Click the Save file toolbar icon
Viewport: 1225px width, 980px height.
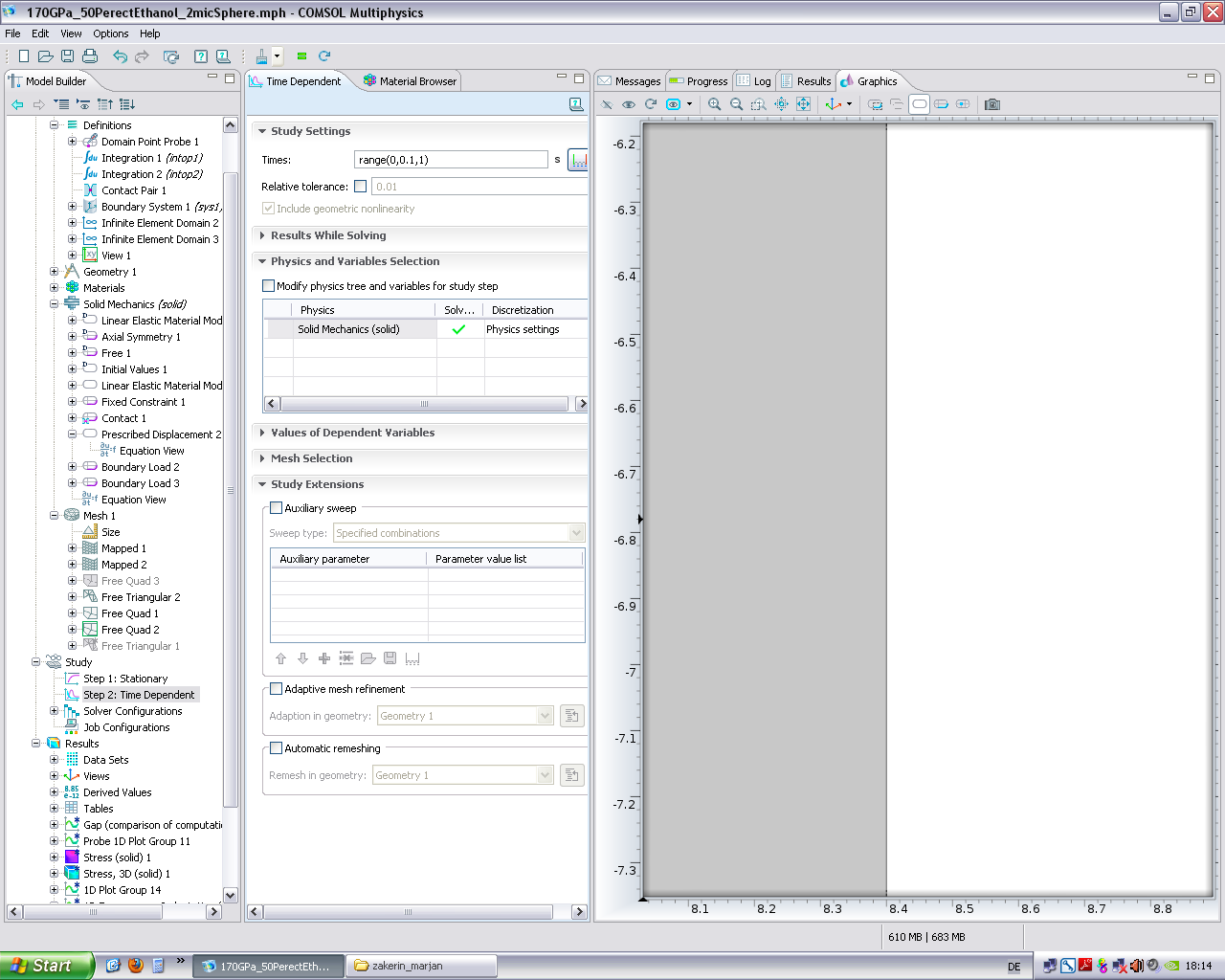[68, 56]
